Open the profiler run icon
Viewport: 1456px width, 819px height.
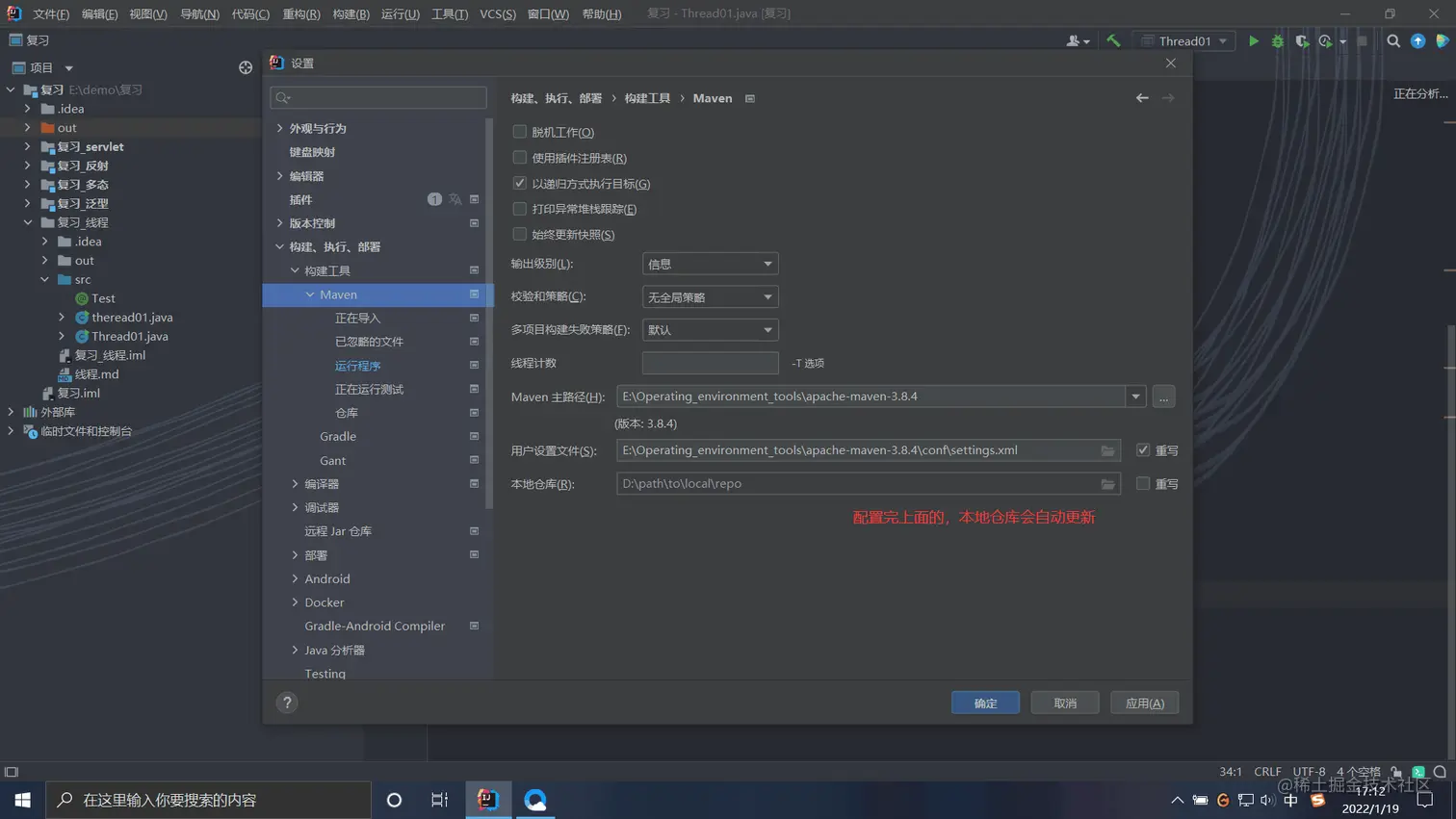pyautogui.click(x=1327, y=41)
